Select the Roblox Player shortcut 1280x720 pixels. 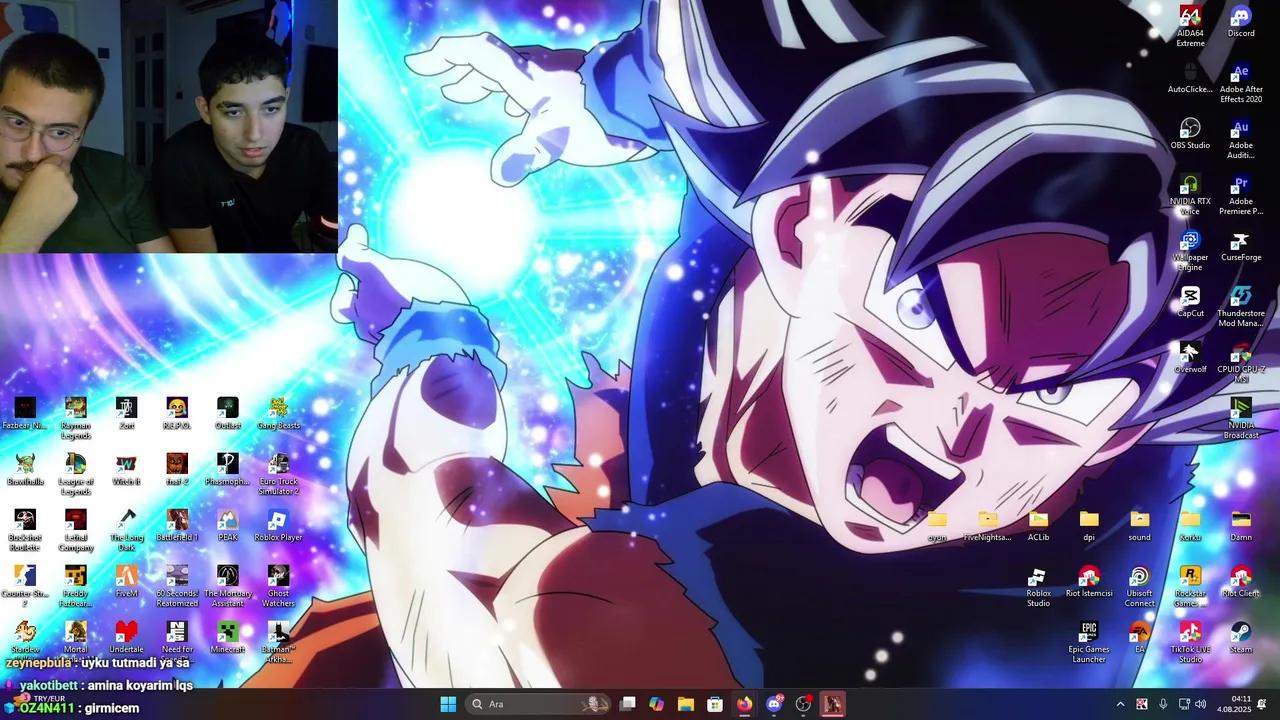(x=278, y=526)
